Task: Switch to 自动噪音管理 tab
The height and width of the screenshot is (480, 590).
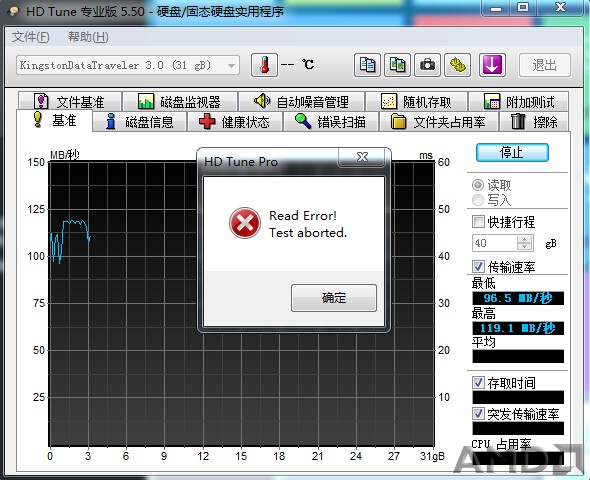Action: click(302, 102)
